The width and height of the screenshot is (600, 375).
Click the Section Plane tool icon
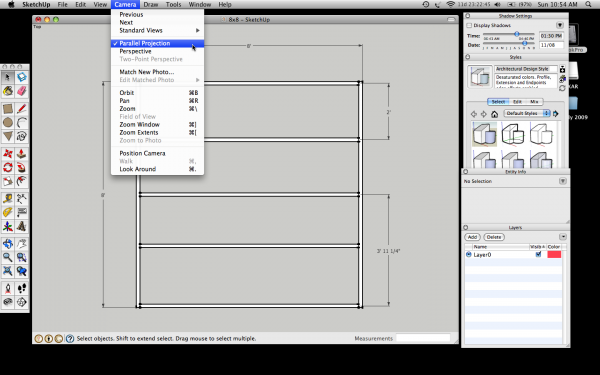click(22, 302)
